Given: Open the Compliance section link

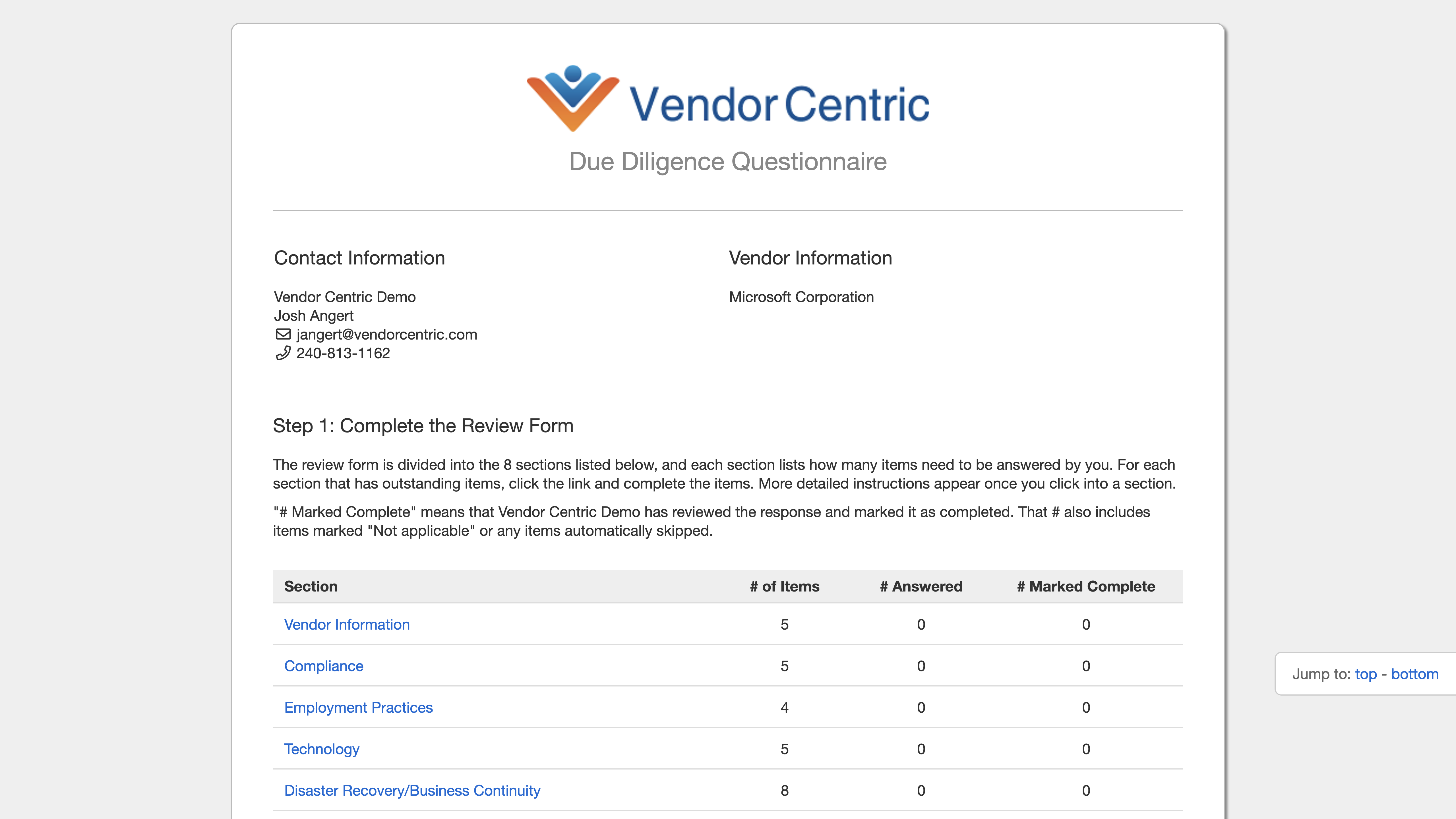Looking at the screenshot, I should (x=323, y=666).
